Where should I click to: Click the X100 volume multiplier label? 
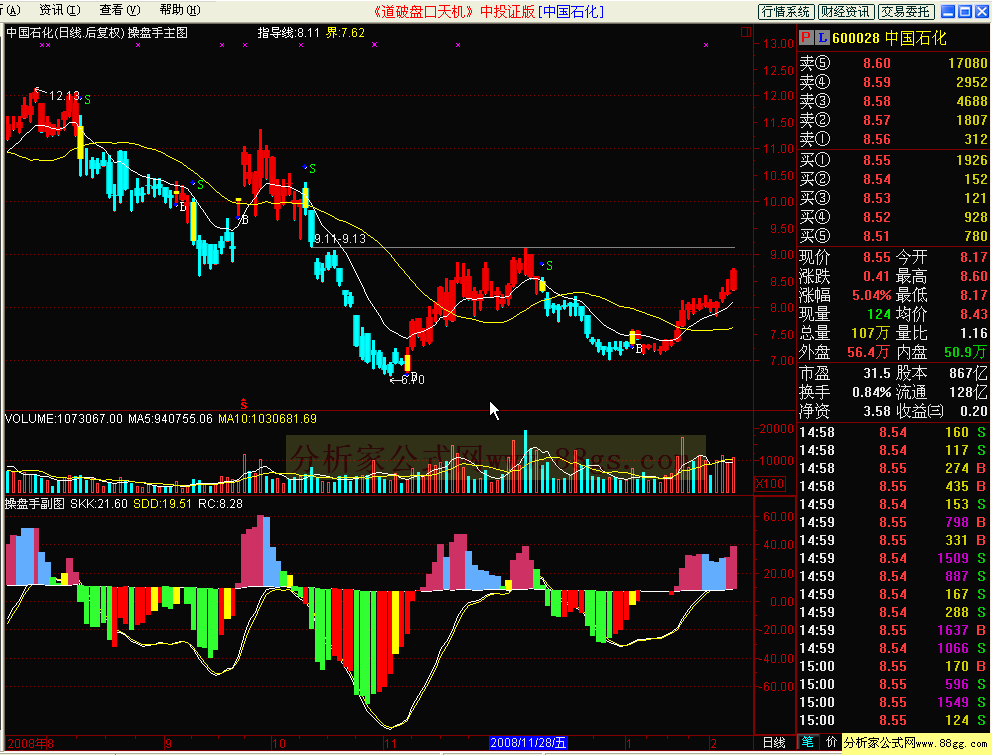click(x=770, y=484)
